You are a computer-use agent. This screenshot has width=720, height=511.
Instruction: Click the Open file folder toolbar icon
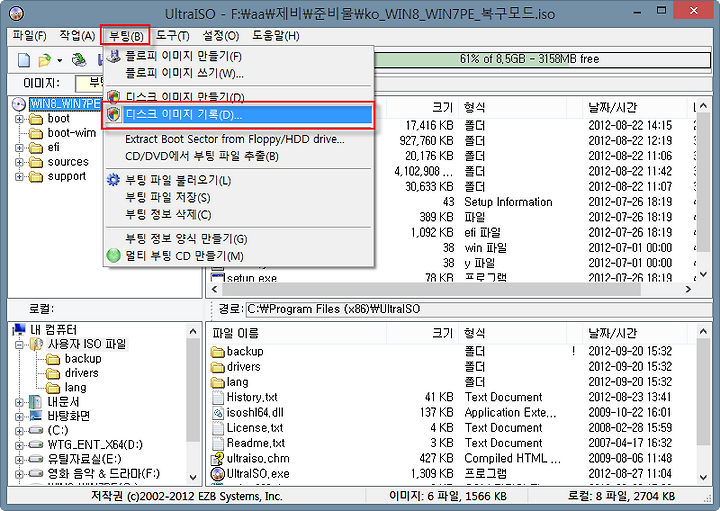coord(45,60)
